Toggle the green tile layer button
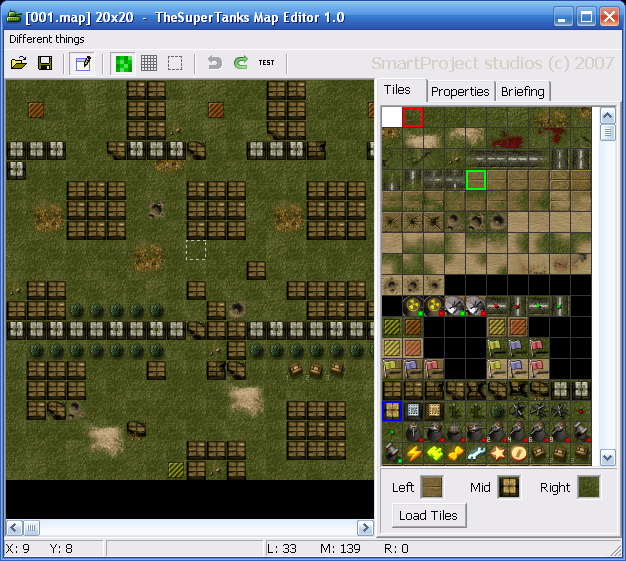 pos(123,63)
